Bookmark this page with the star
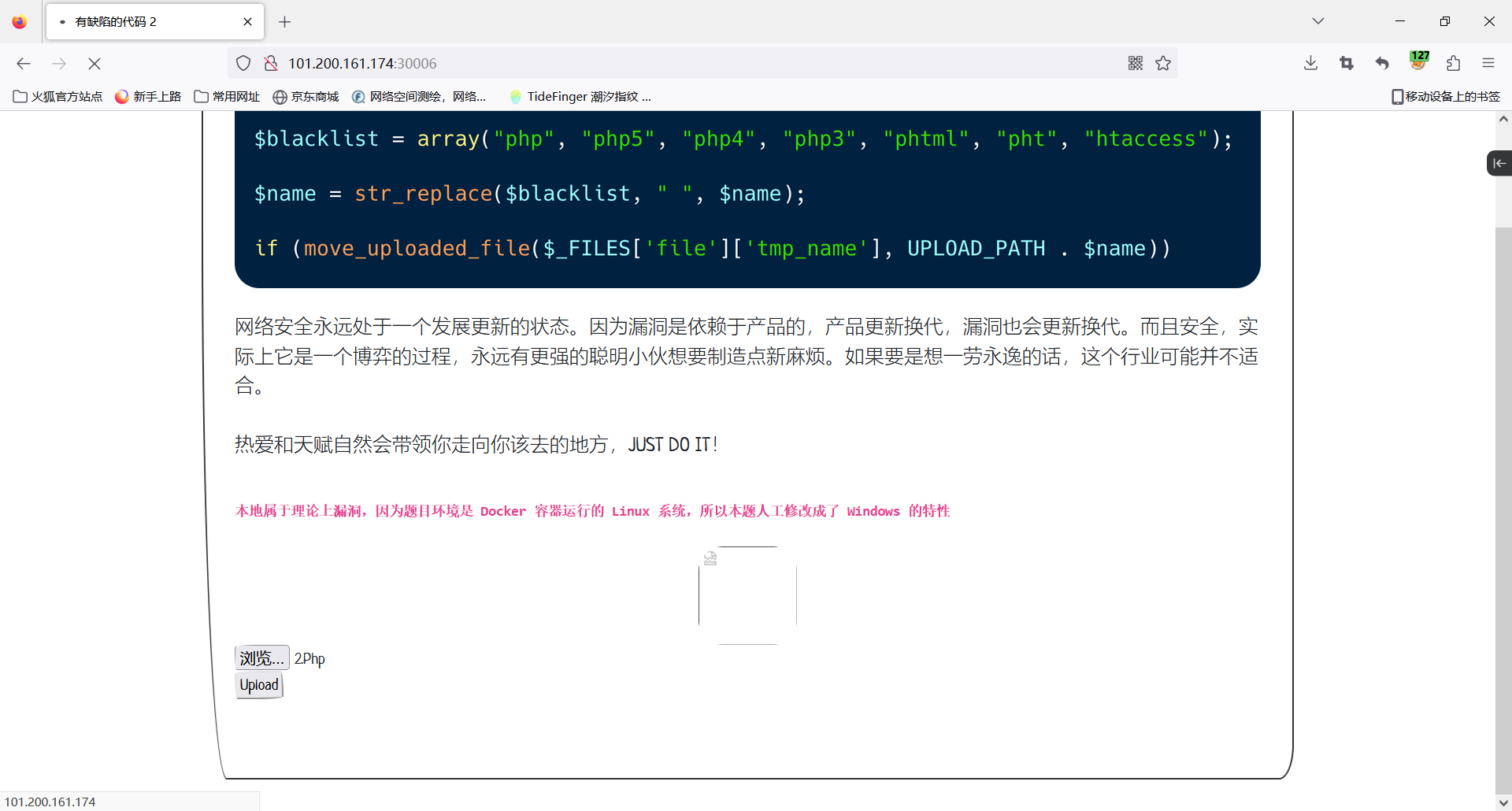The image size is (1512, 811). pyautogui.click(x=1163, y=64)
